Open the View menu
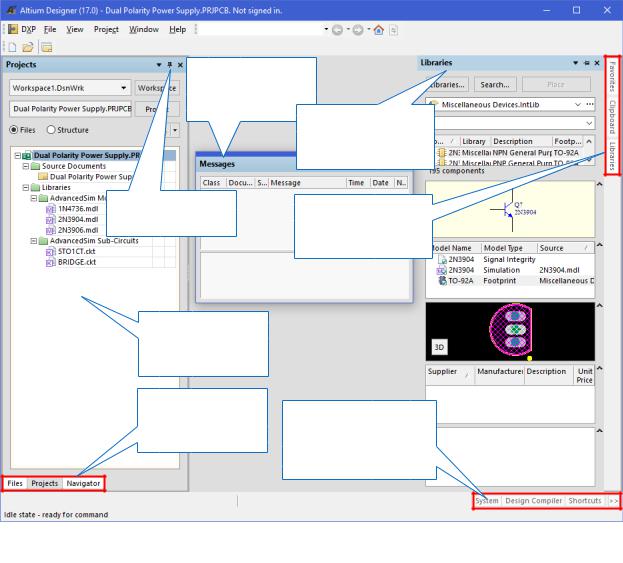Viewport: 623px width, 563px height. pos(75,29)
